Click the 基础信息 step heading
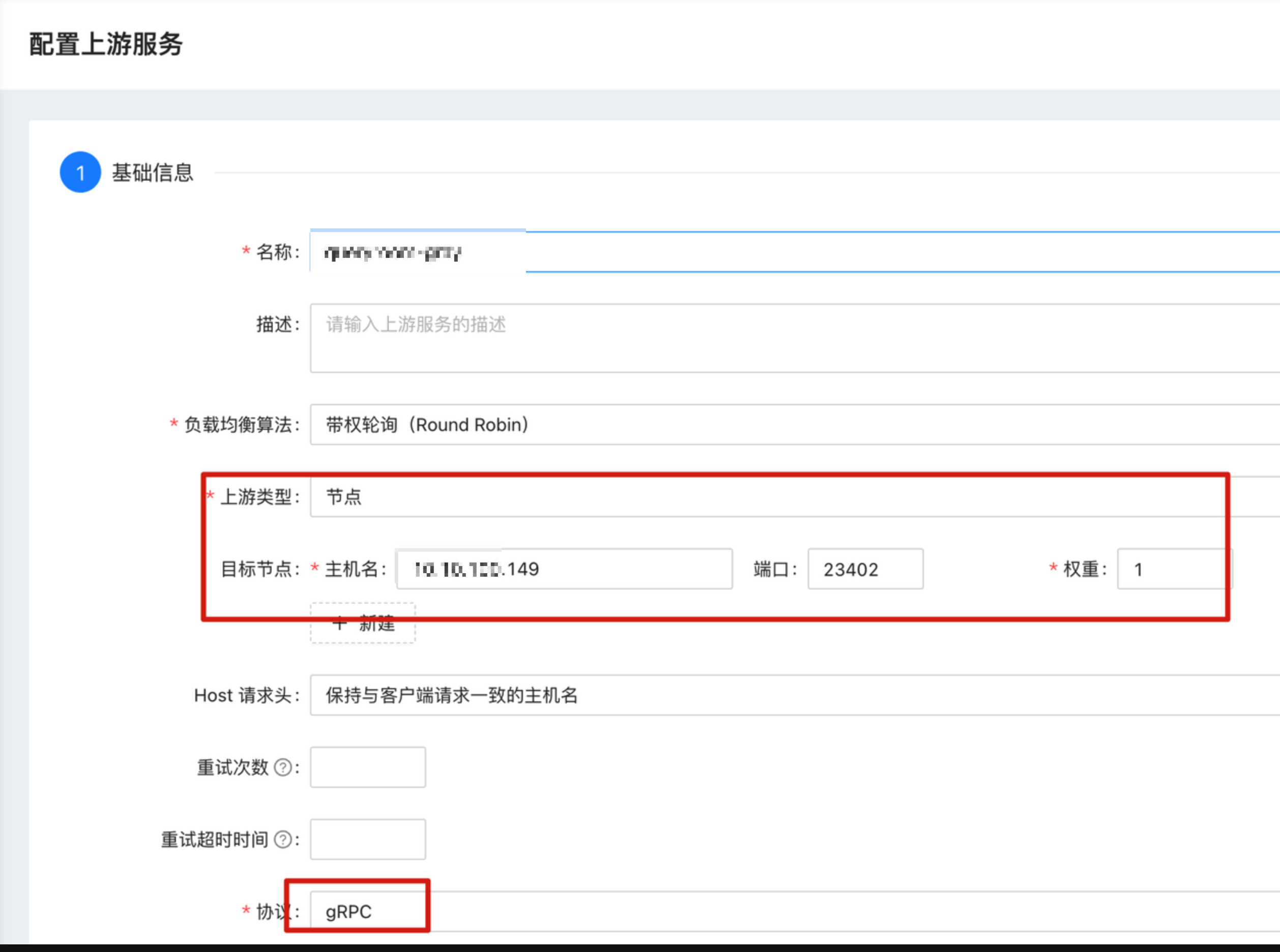This screenshot has height=952, width=1280. 153,173
